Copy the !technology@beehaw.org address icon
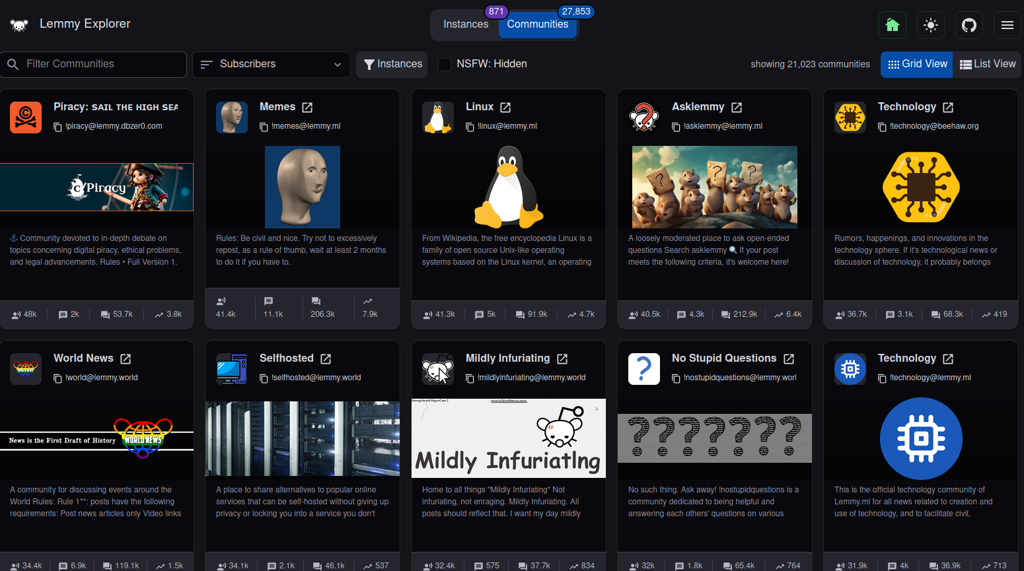1024x571 pixels. pyautogui.click(x=881, y=127)
